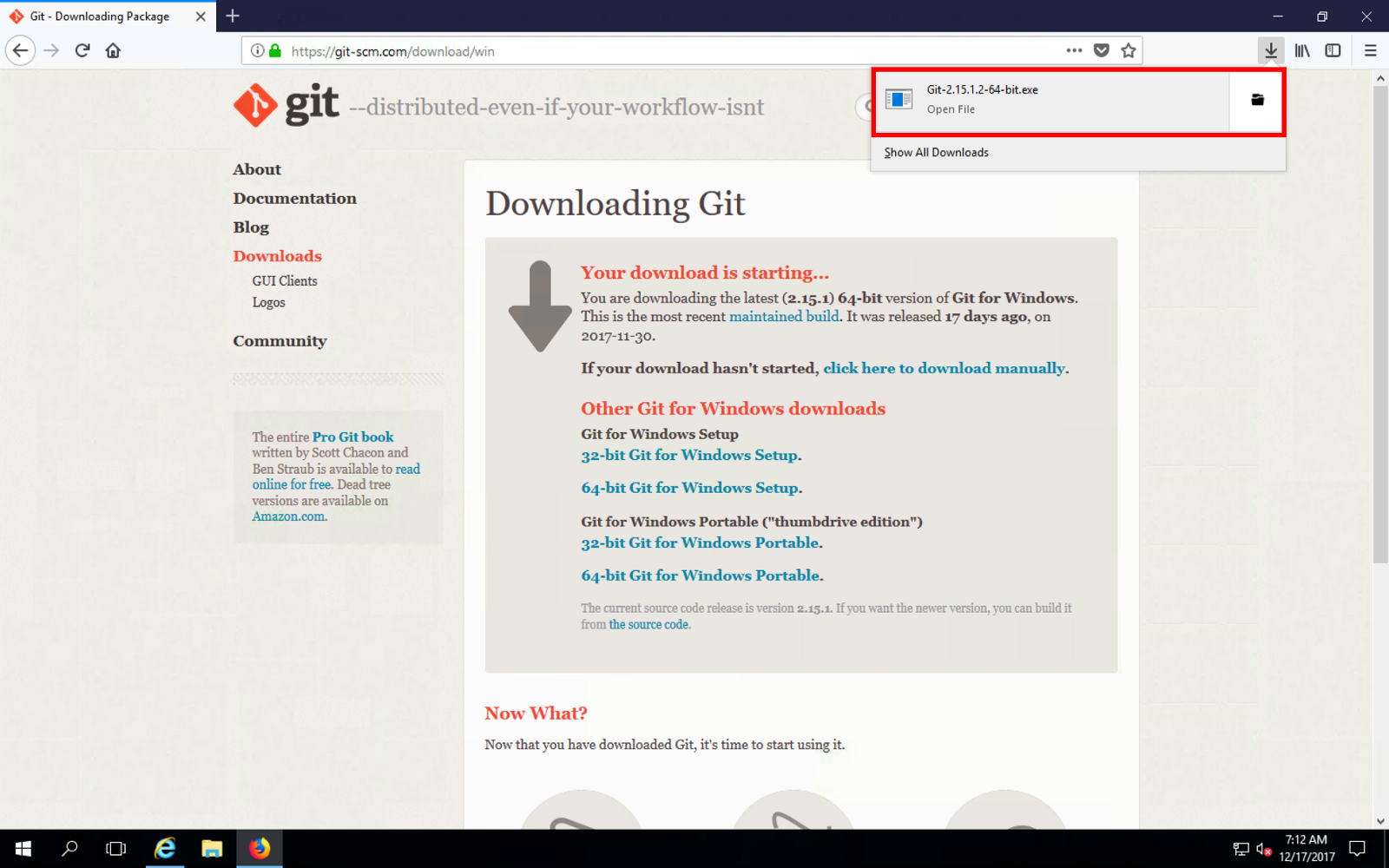Click the read online for free link
Screen dimensions: 1389x868
click(x=336, y=477)
